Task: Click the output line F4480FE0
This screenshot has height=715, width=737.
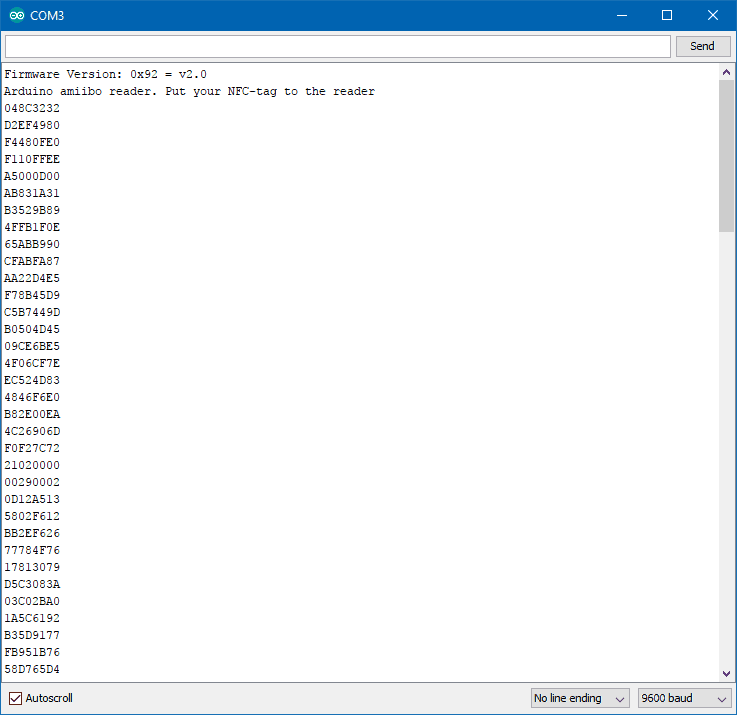Action: pos(32,142)
